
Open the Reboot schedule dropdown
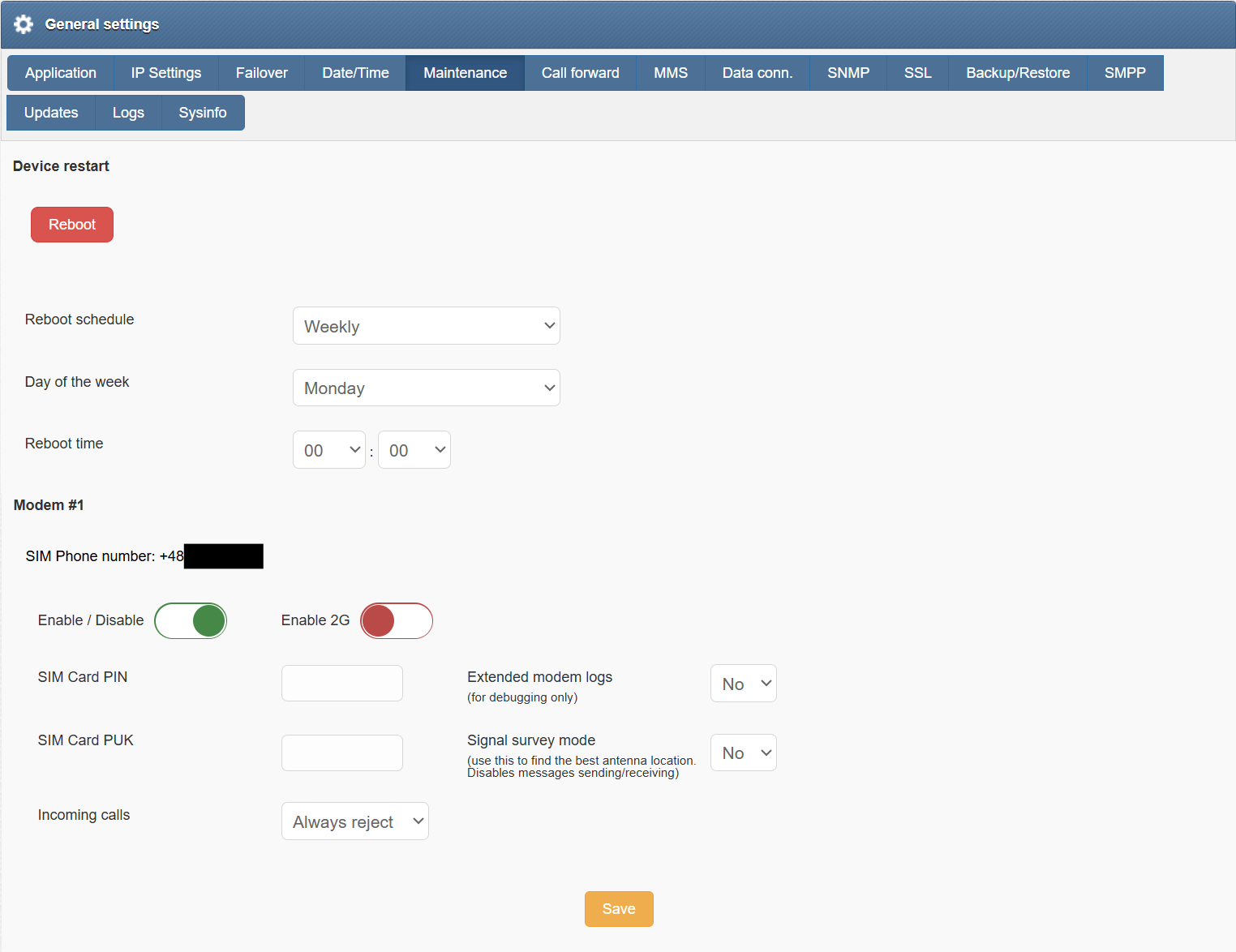pos(427,326)
